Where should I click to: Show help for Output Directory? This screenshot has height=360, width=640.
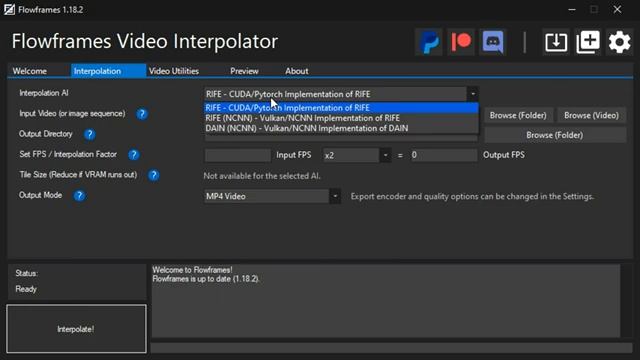tap(89, 134)
